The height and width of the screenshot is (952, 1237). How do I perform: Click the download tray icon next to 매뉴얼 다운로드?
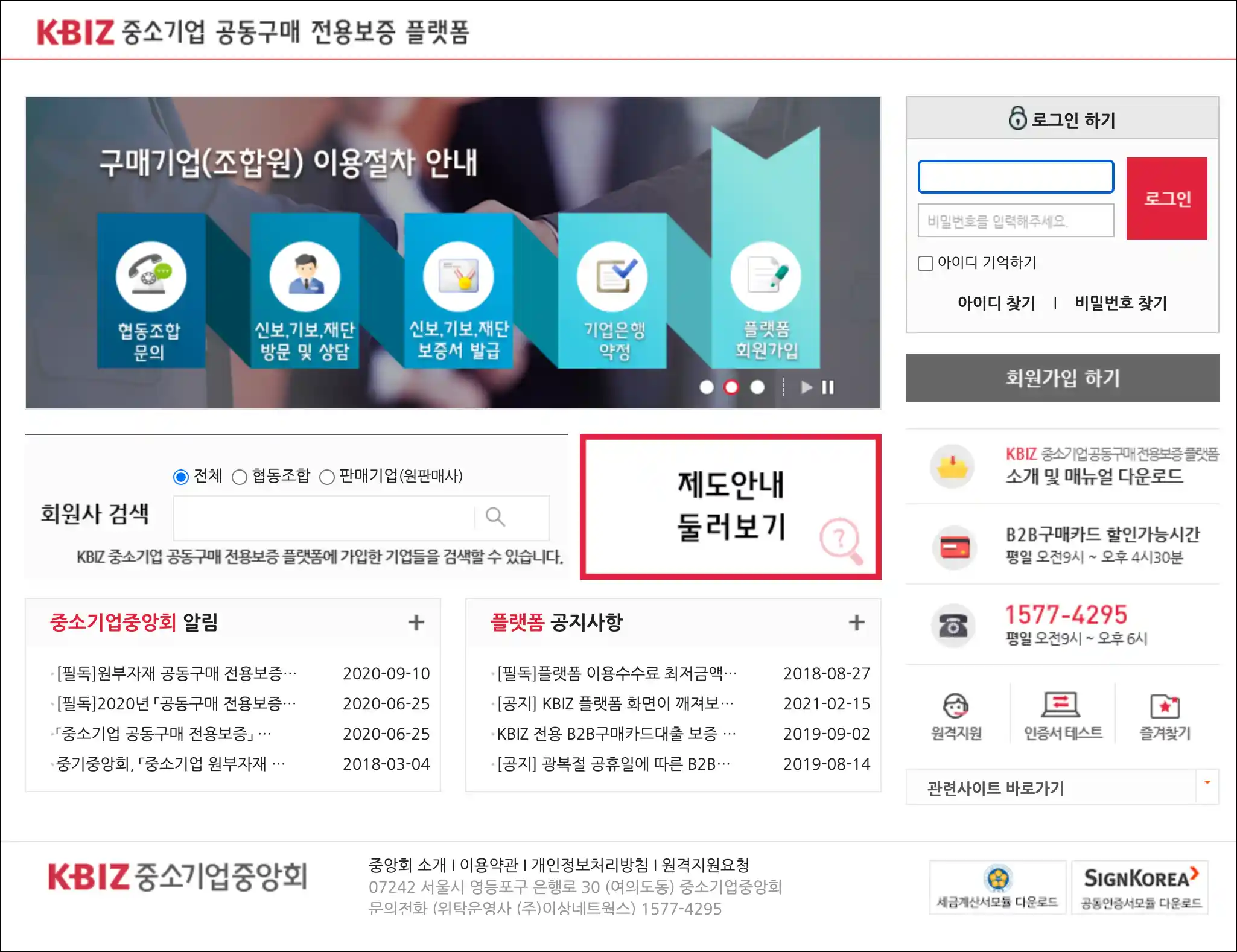[952, 466]
